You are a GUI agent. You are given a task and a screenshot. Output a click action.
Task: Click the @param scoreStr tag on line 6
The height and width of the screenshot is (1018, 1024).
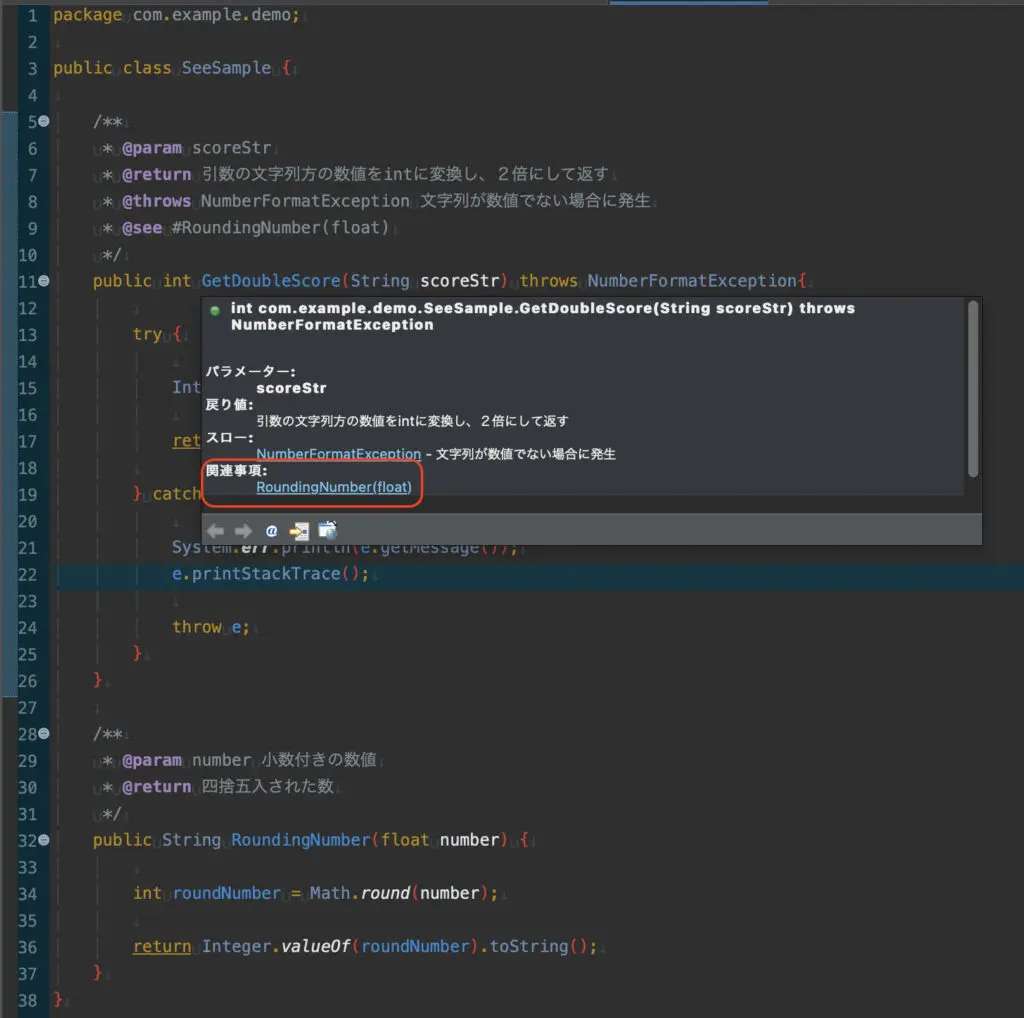(196, 148)
